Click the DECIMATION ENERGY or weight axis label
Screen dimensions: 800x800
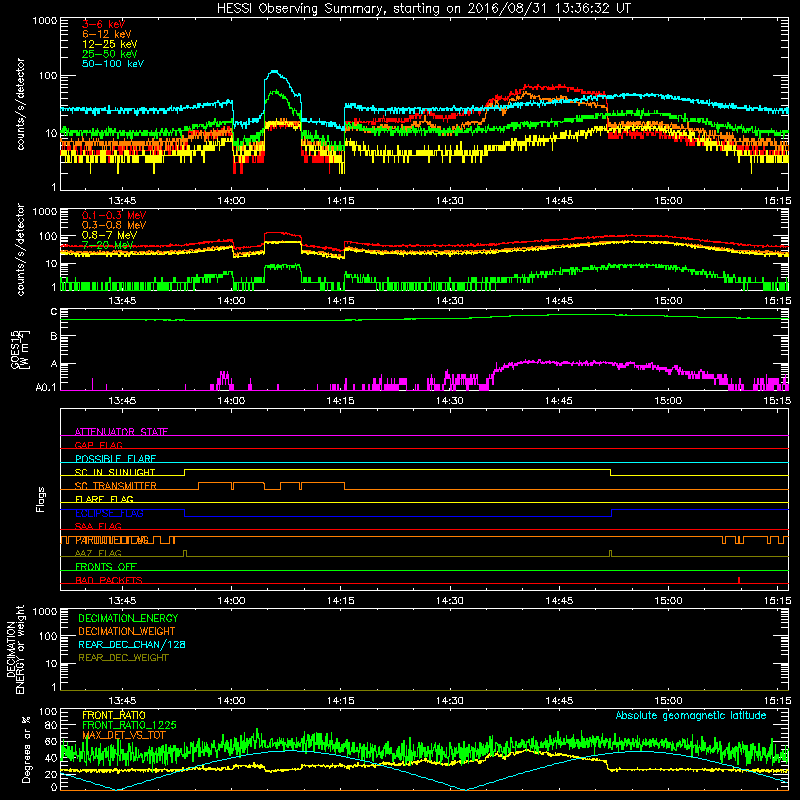point(15,649)
